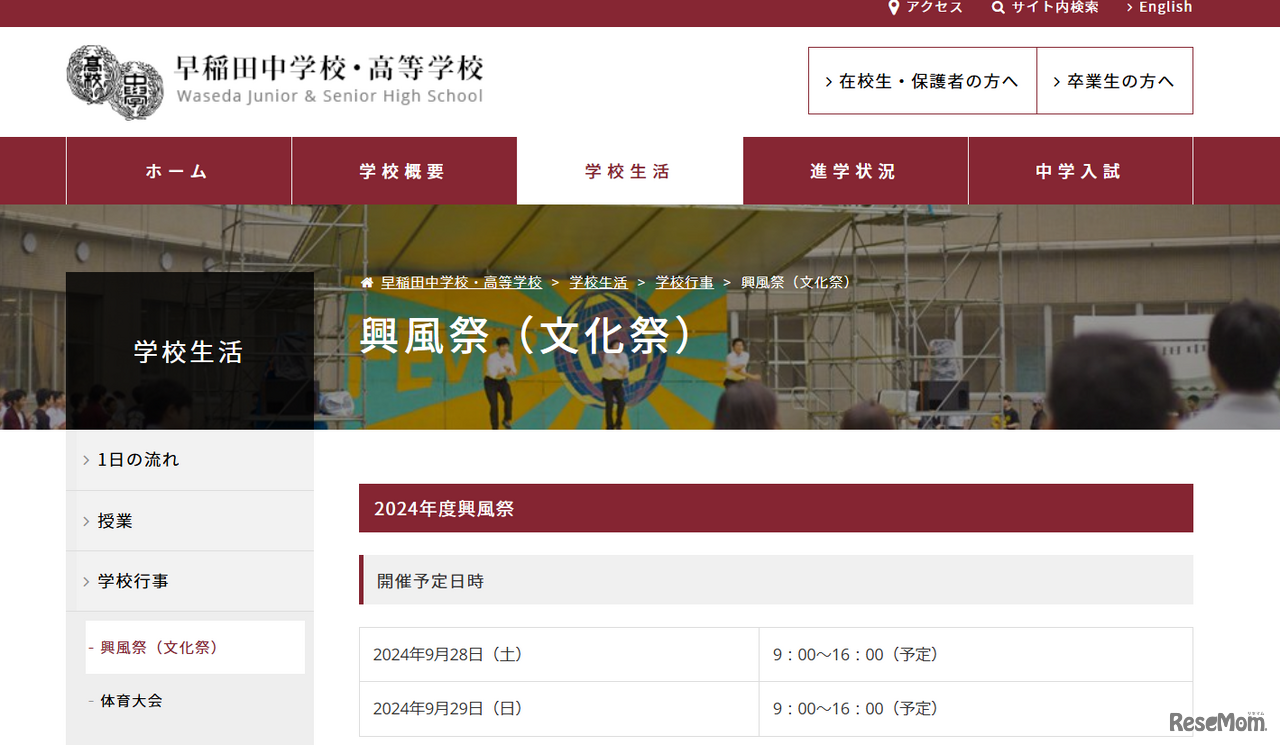Viewport: 1280px width, 745px height.
Task: Click the access map pin icon
Action: click(x=894, y=8)
